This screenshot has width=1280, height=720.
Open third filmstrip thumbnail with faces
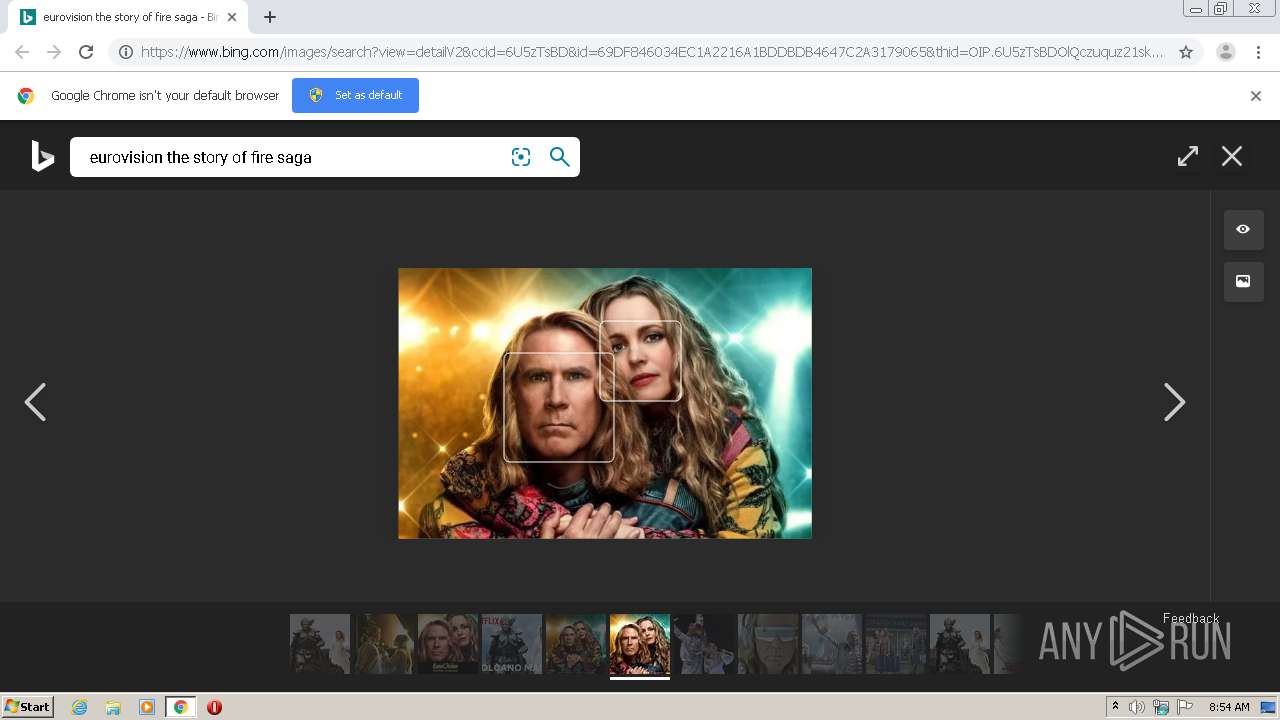tap(448, 644)
